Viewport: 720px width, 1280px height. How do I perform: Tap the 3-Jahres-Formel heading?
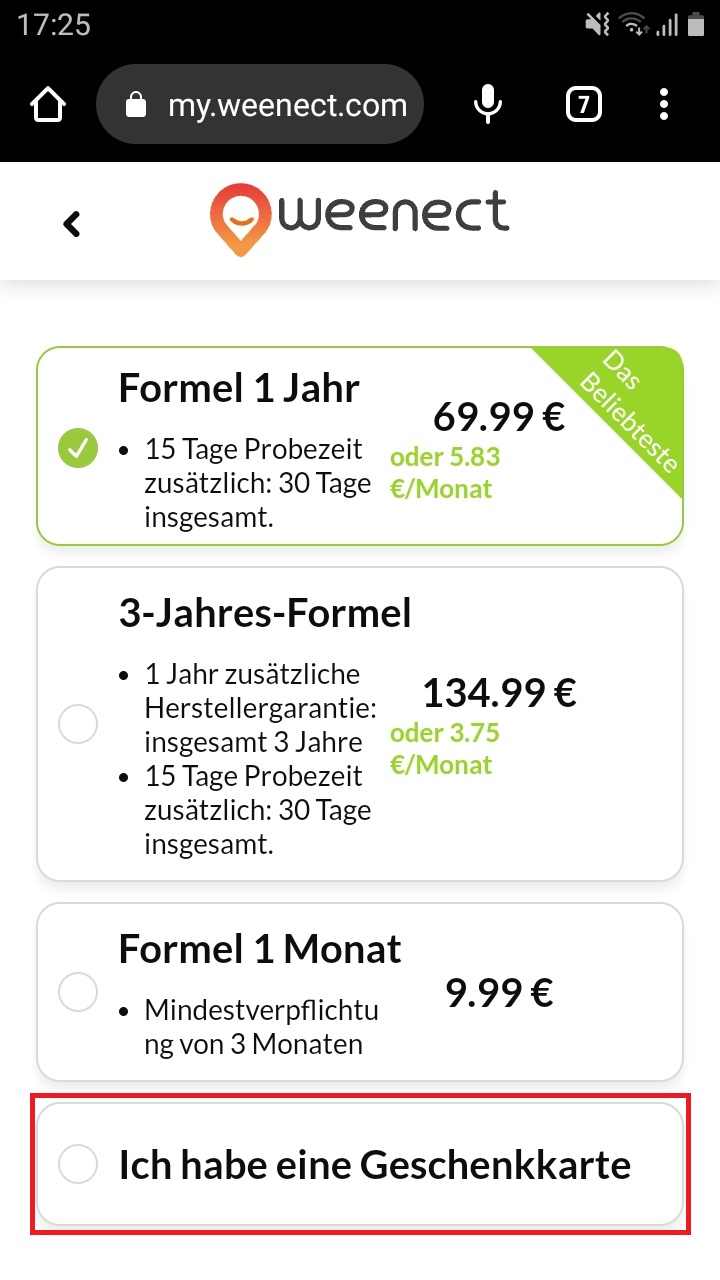click(265, 613)
